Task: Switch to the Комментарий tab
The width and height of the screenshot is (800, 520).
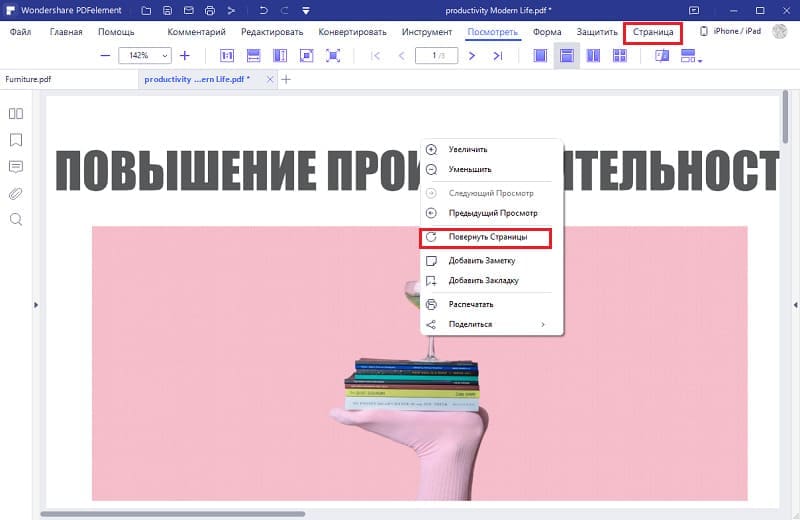Action: tap(196, 32)
